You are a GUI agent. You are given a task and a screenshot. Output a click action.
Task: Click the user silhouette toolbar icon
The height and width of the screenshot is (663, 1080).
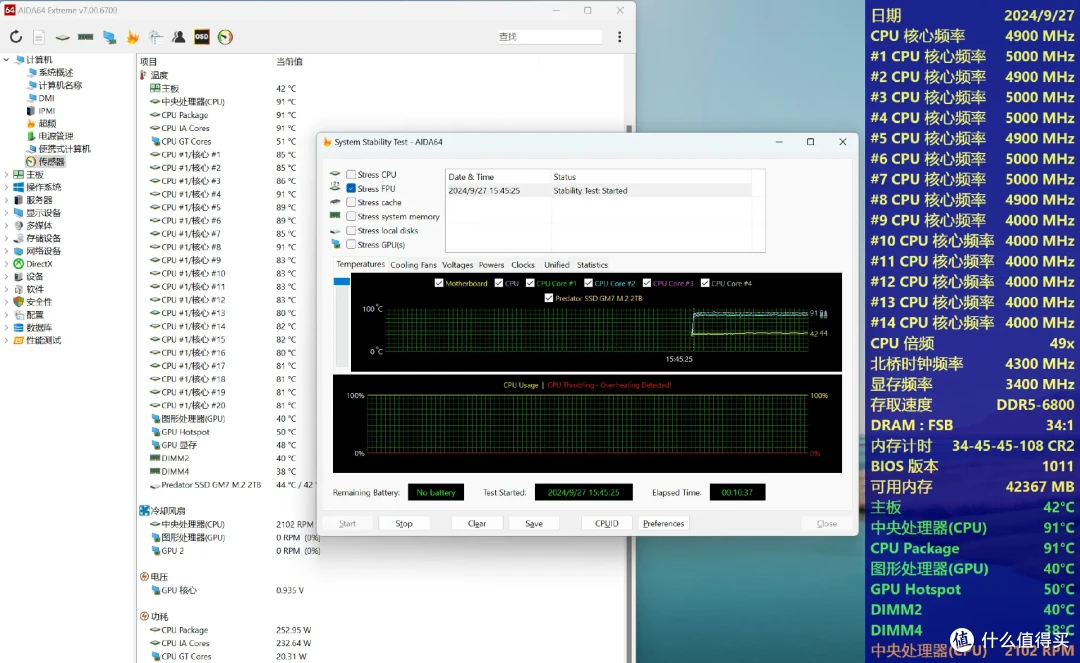[178, 37]
